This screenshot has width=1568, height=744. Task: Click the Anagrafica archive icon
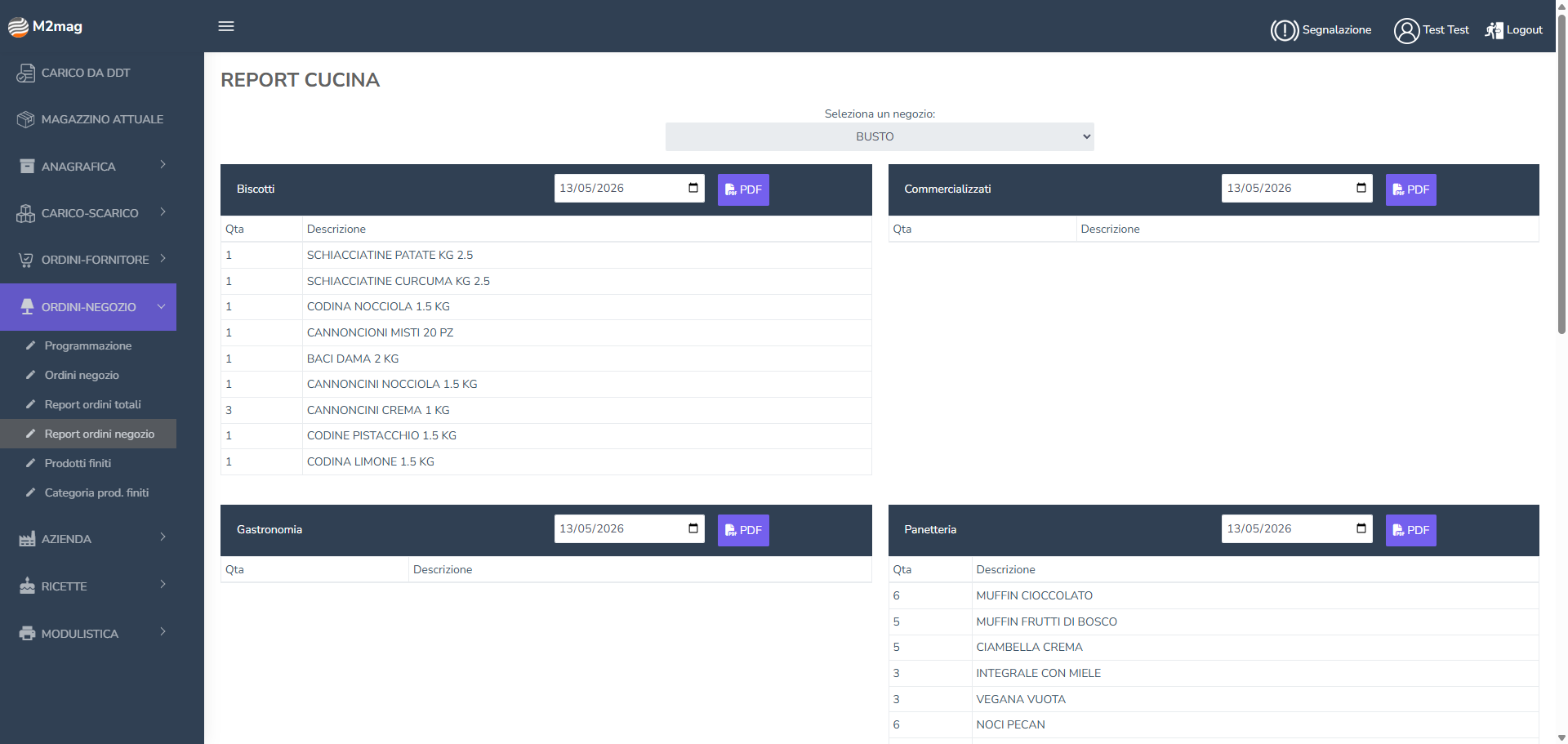[27, 166]
